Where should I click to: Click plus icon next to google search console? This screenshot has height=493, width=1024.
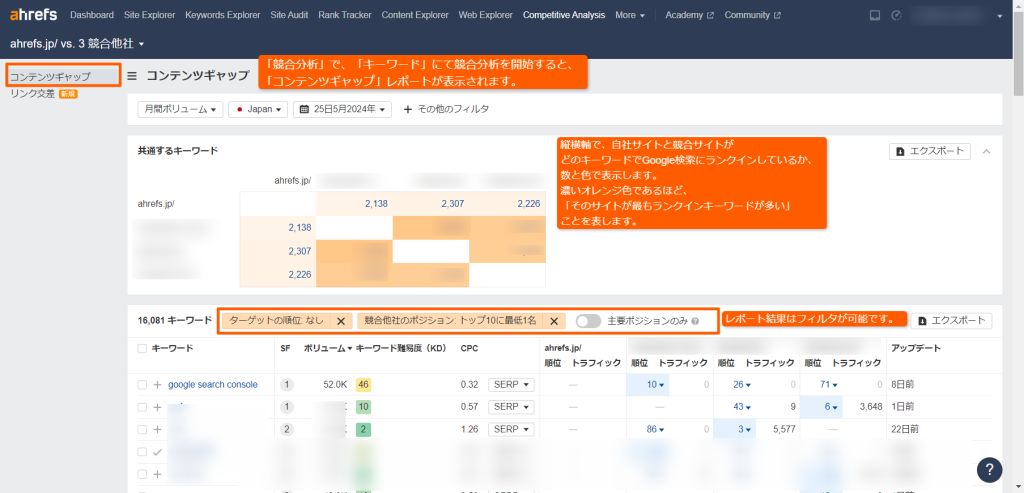[x=157, y=385]
